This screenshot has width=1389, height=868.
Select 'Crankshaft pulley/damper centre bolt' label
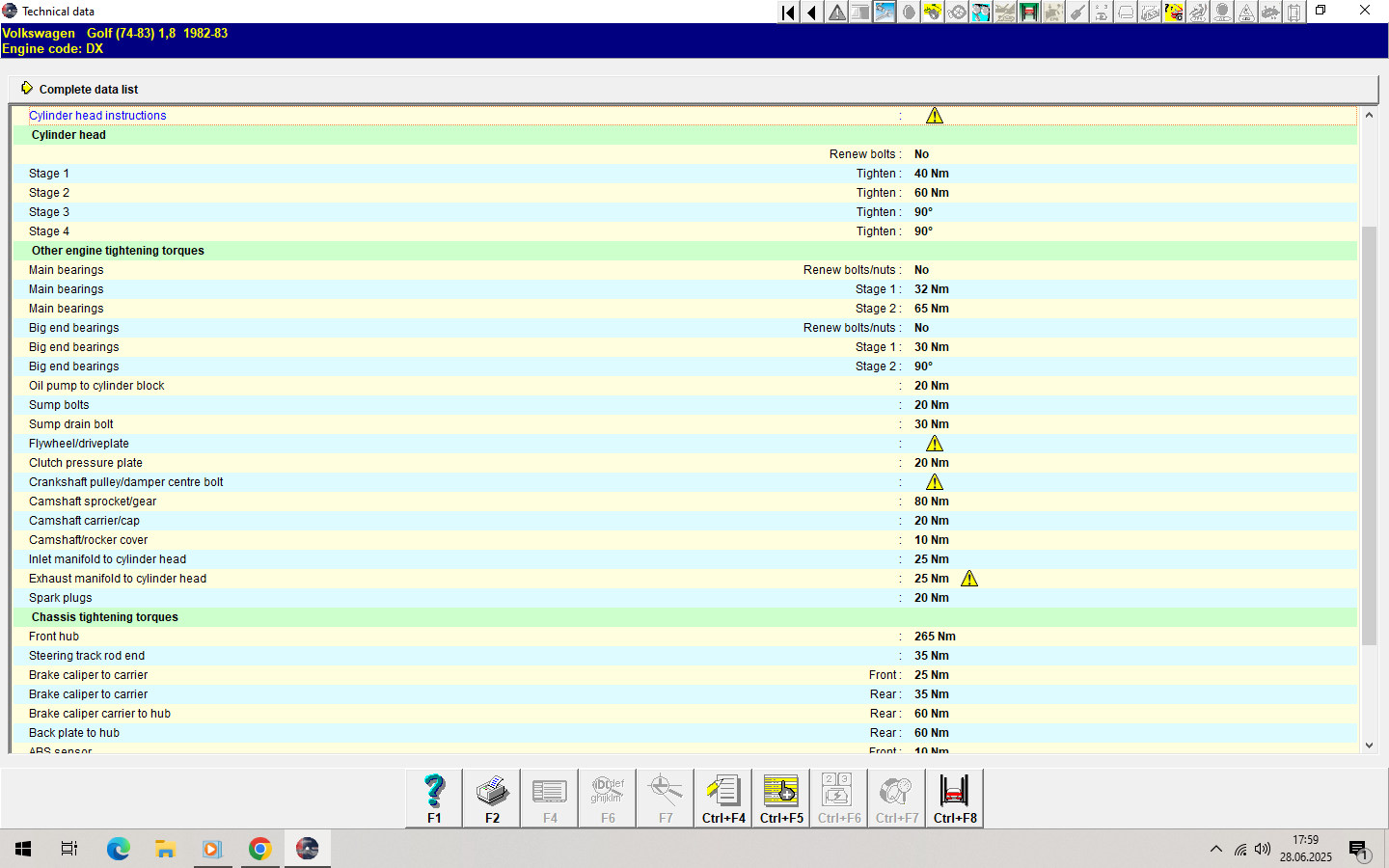[126, 482]
